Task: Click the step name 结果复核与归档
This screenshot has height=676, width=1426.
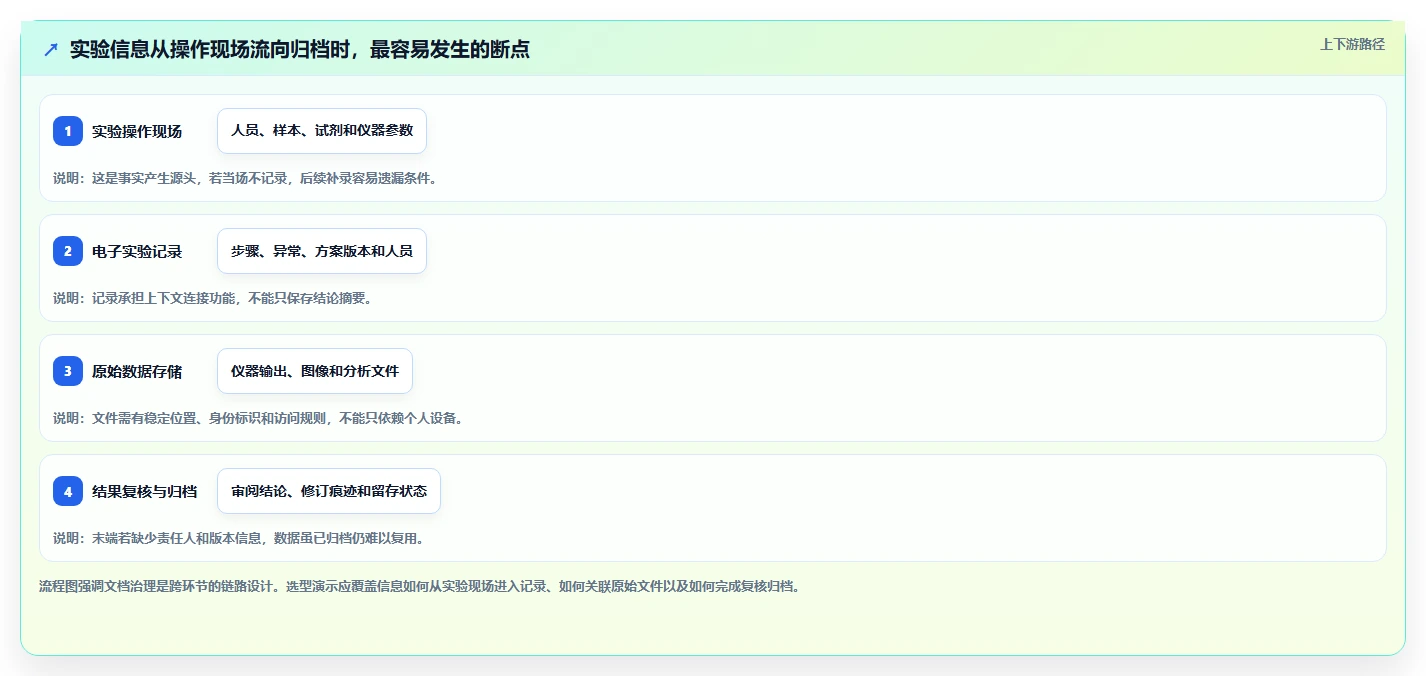Action: 145,491
